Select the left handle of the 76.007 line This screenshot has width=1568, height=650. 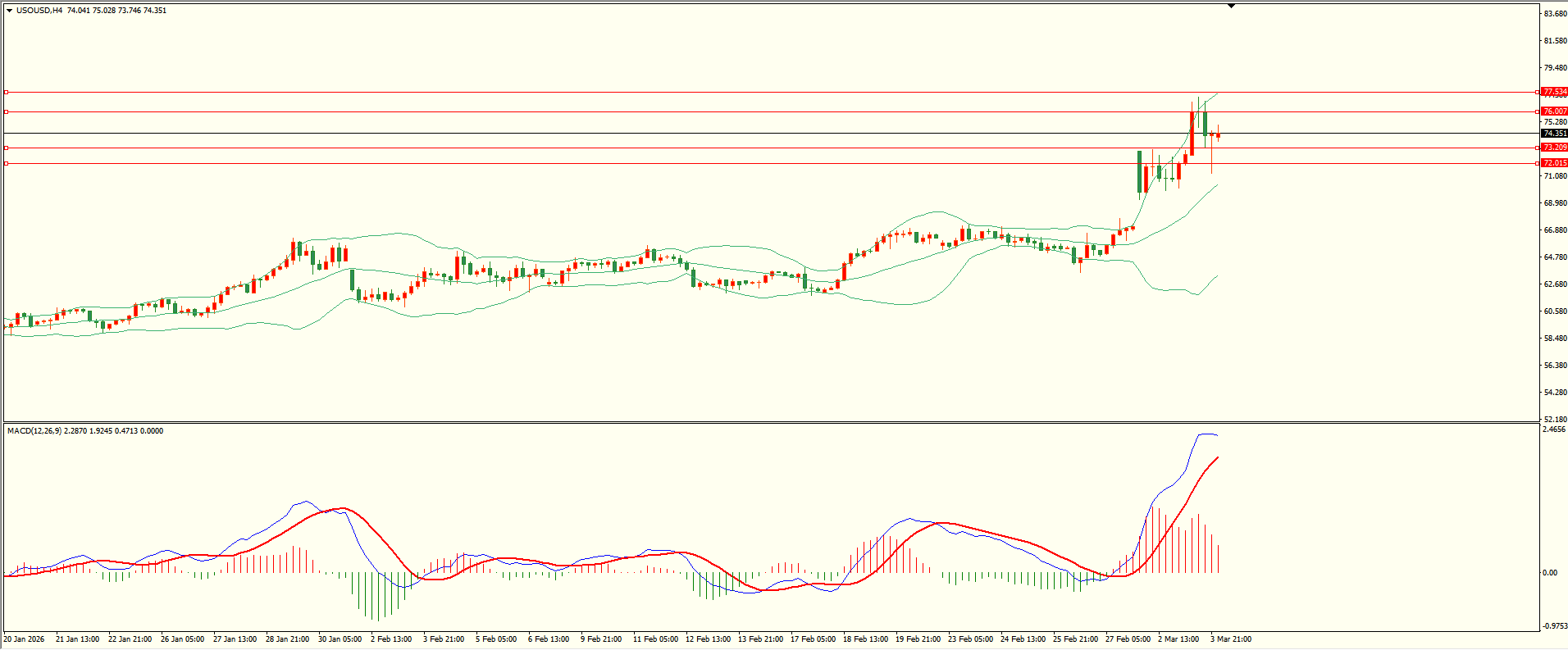pyautogui.click(x=7, y=111)
